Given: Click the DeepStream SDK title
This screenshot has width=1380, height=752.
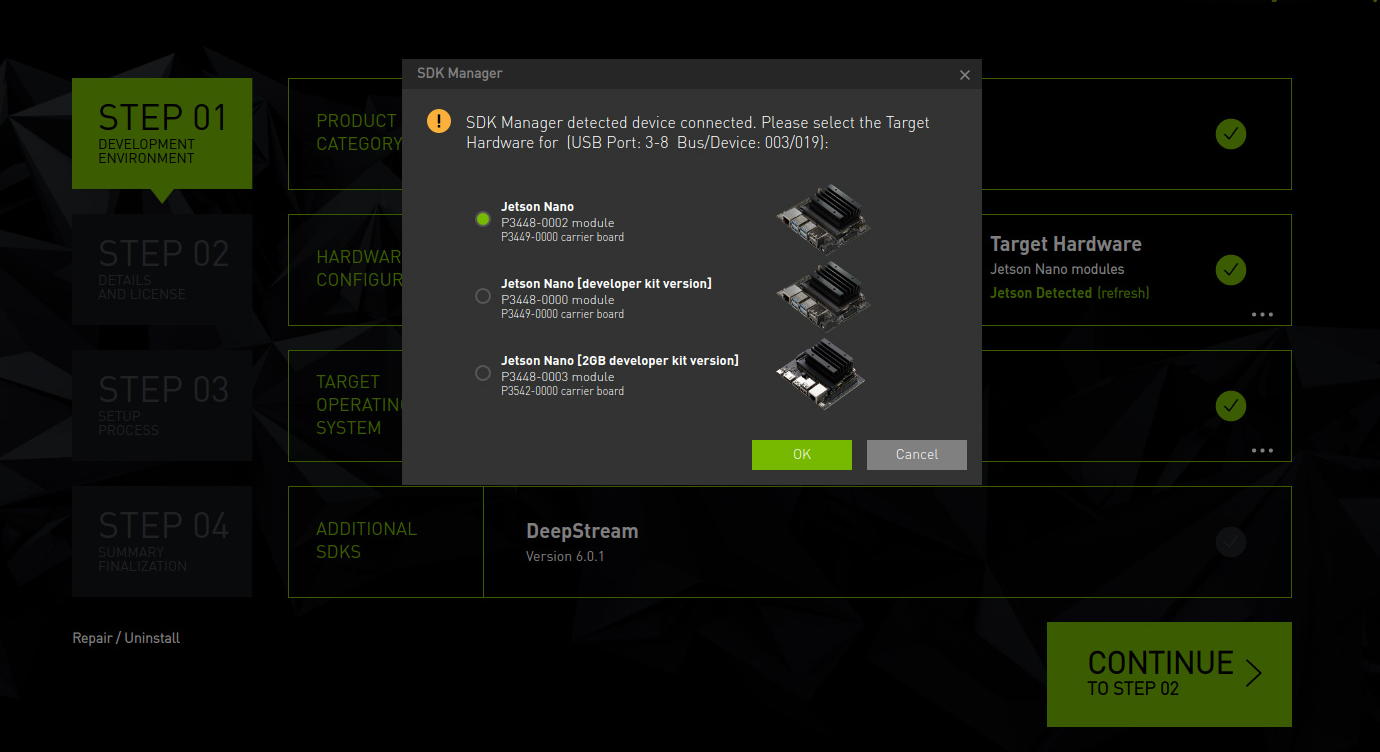Looking at the screenshot, I should click(x=582, y=531).
